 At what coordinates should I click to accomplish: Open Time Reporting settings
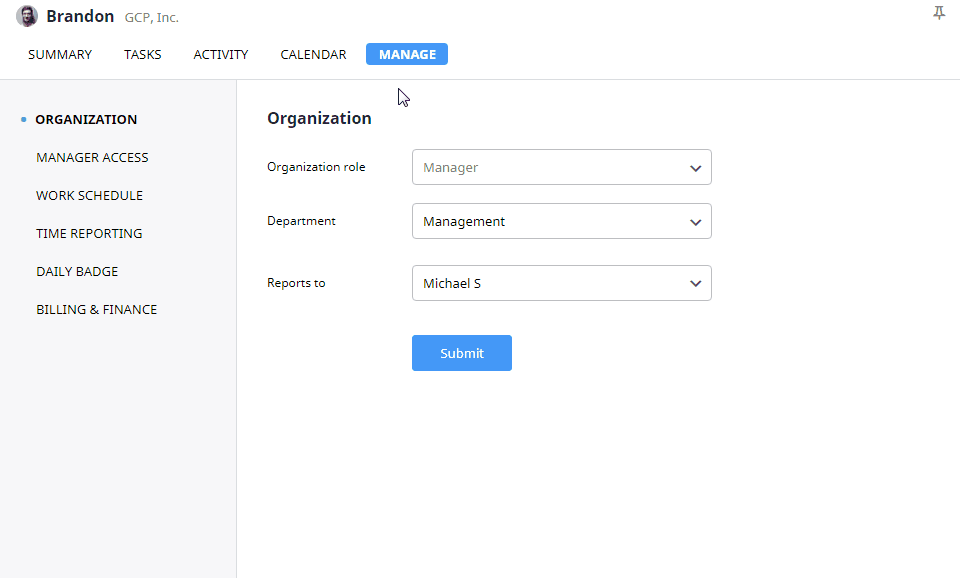pyautogui.click(x=89, y=234)
